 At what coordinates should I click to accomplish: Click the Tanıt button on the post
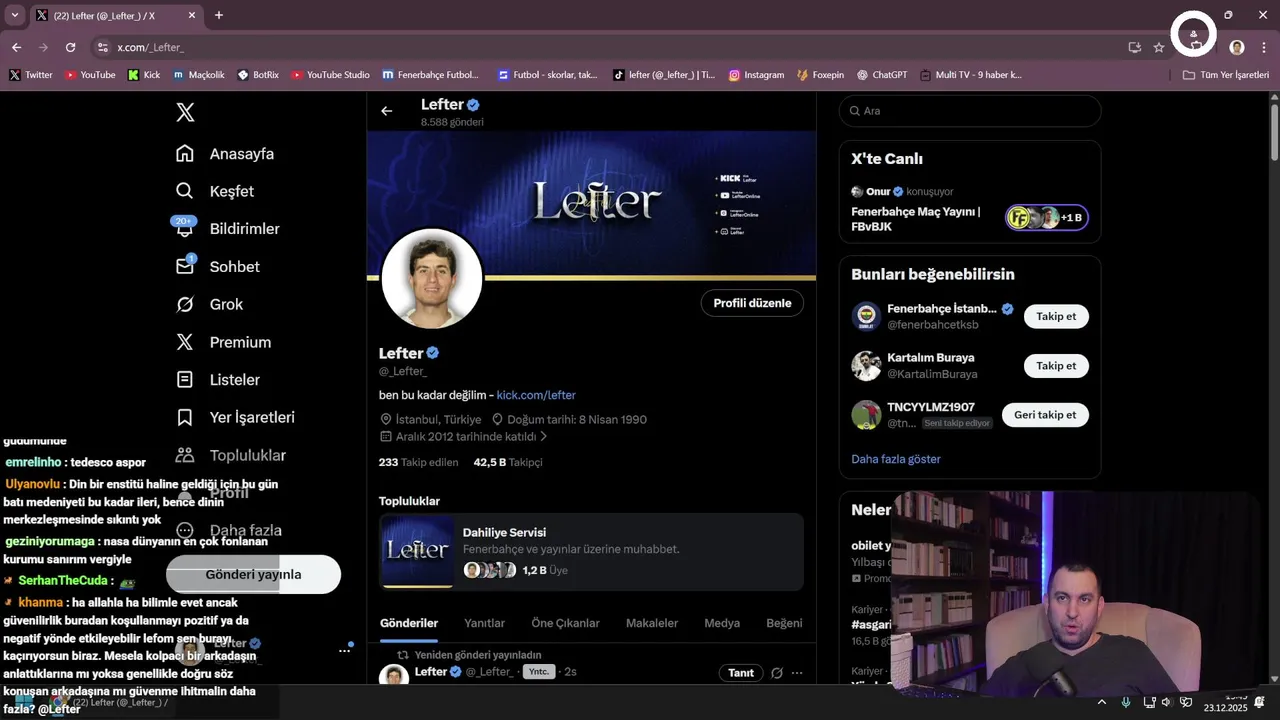coord(741,673)
